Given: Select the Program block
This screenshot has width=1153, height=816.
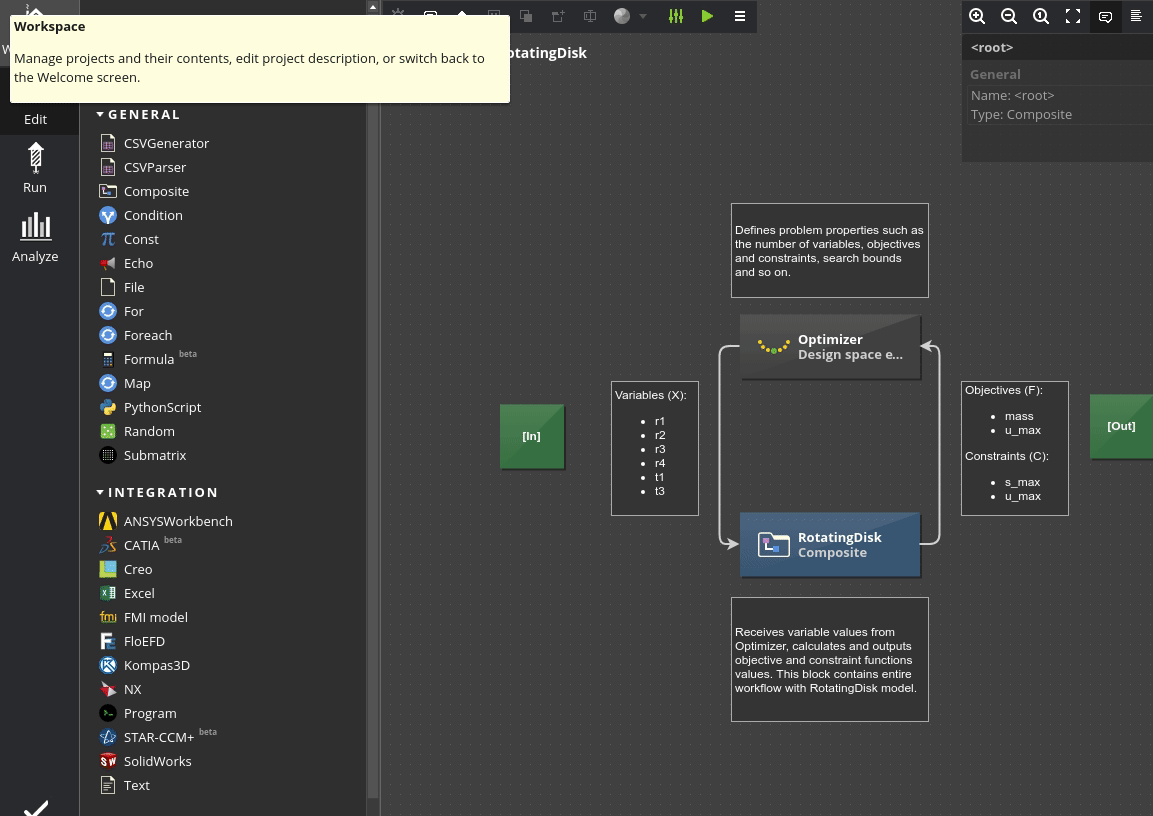Looking at the screenshot, I should pyautogui.click(x=138, y=714).
